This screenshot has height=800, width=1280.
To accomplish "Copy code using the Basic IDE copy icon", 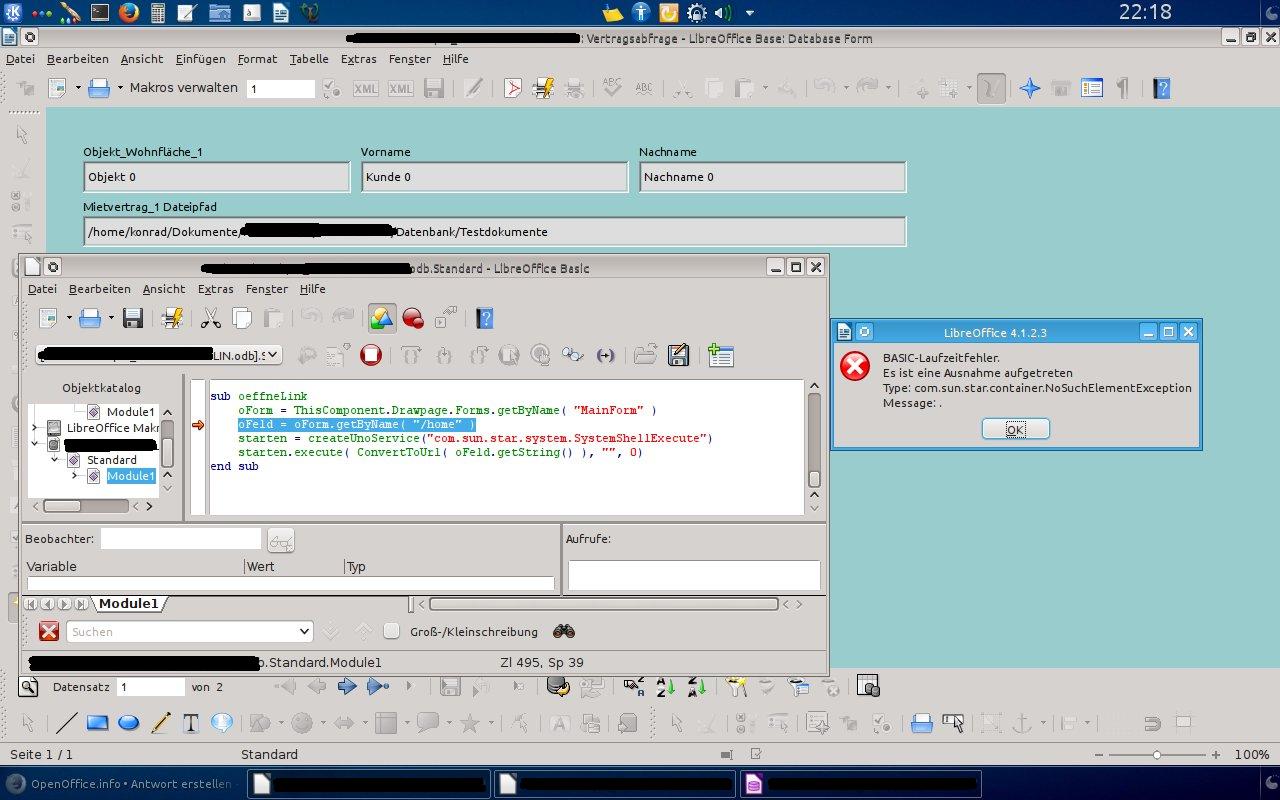I will 242,318.
